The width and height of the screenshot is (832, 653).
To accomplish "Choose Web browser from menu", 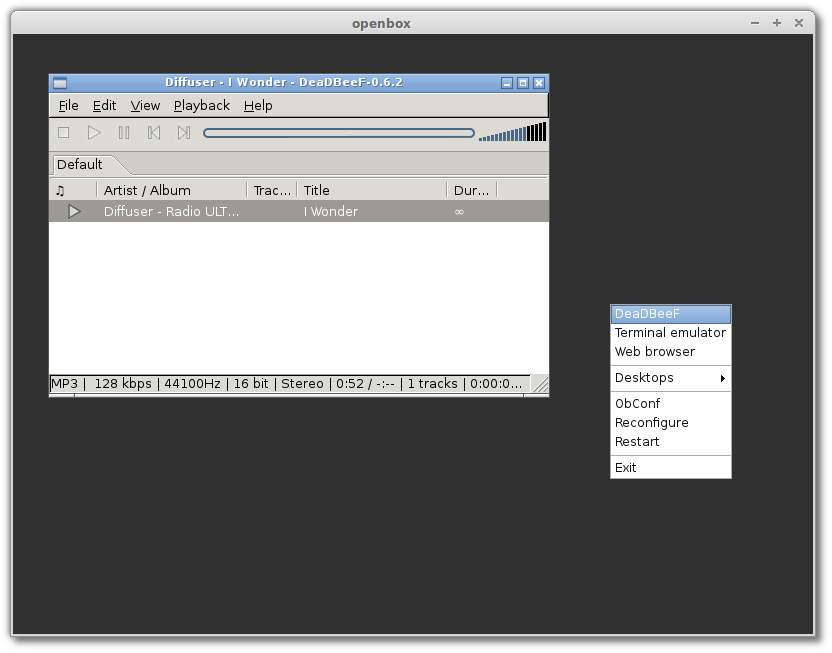I will pos(671,352).
